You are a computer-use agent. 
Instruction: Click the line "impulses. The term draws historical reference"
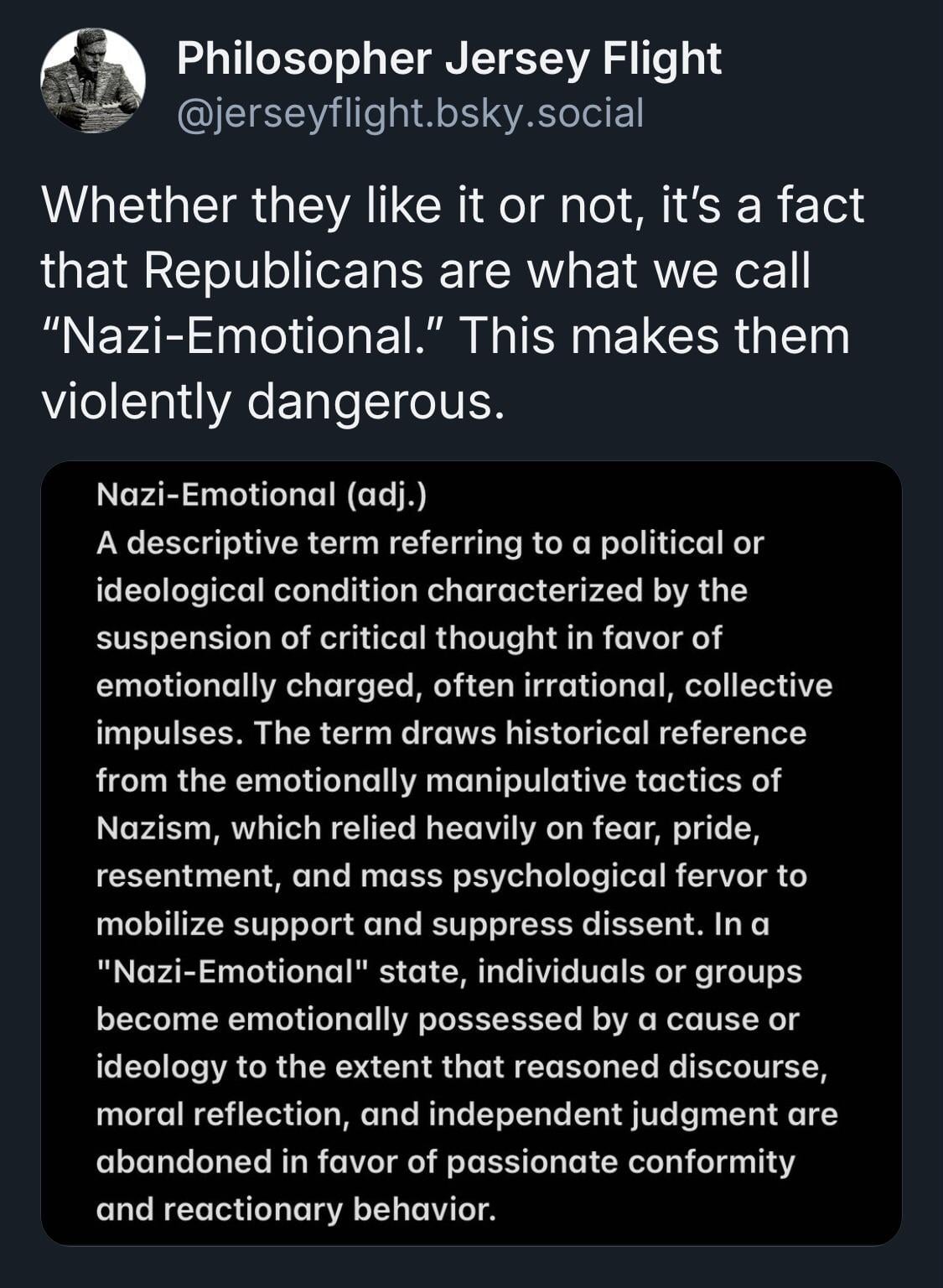[451, 733]
